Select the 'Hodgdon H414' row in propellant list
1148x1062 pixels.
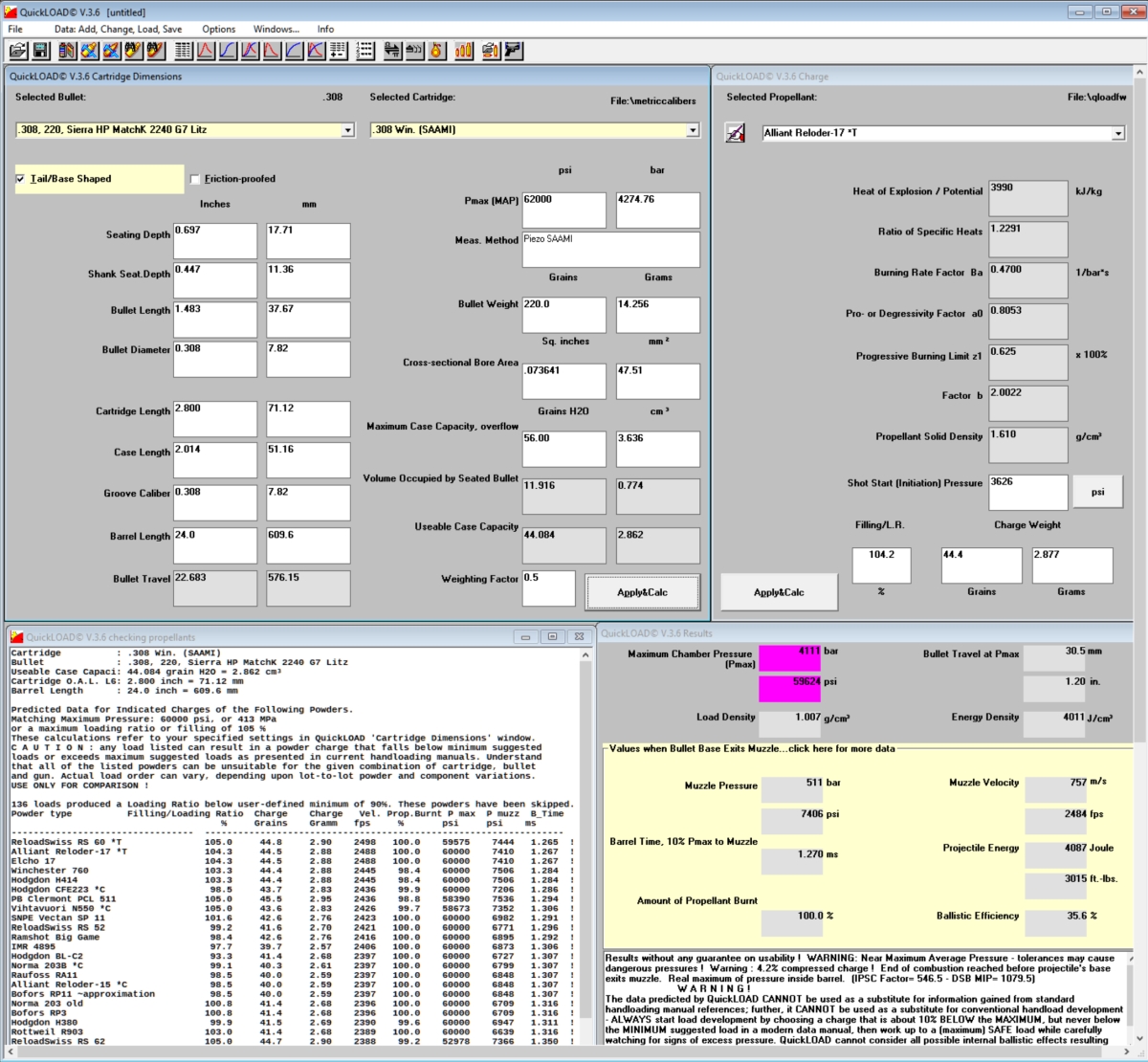[x=292, y=880]
